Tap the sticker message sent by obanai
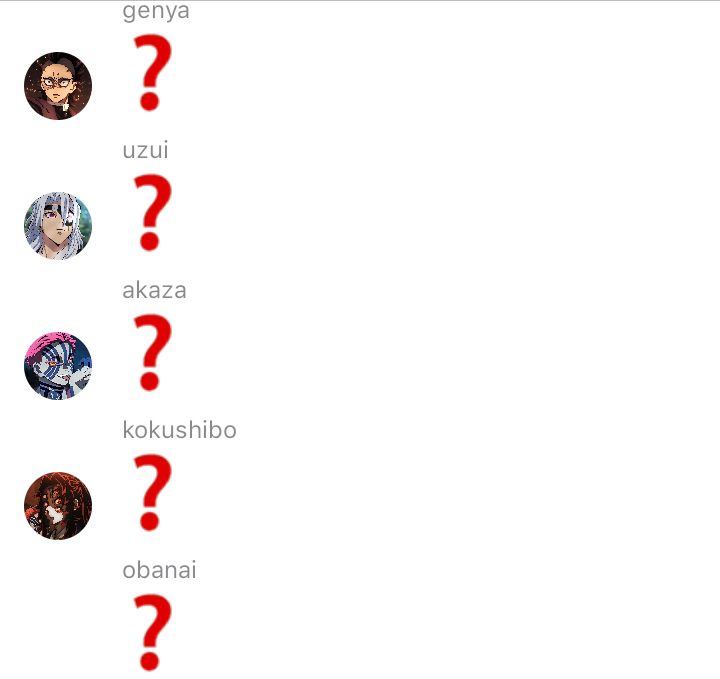This screenshot has width=720, height=679. (152, 633)
